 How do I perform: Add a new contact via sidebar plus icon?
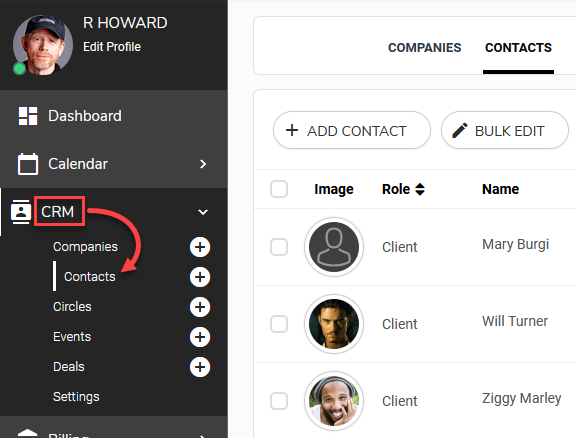coord(200,277)
